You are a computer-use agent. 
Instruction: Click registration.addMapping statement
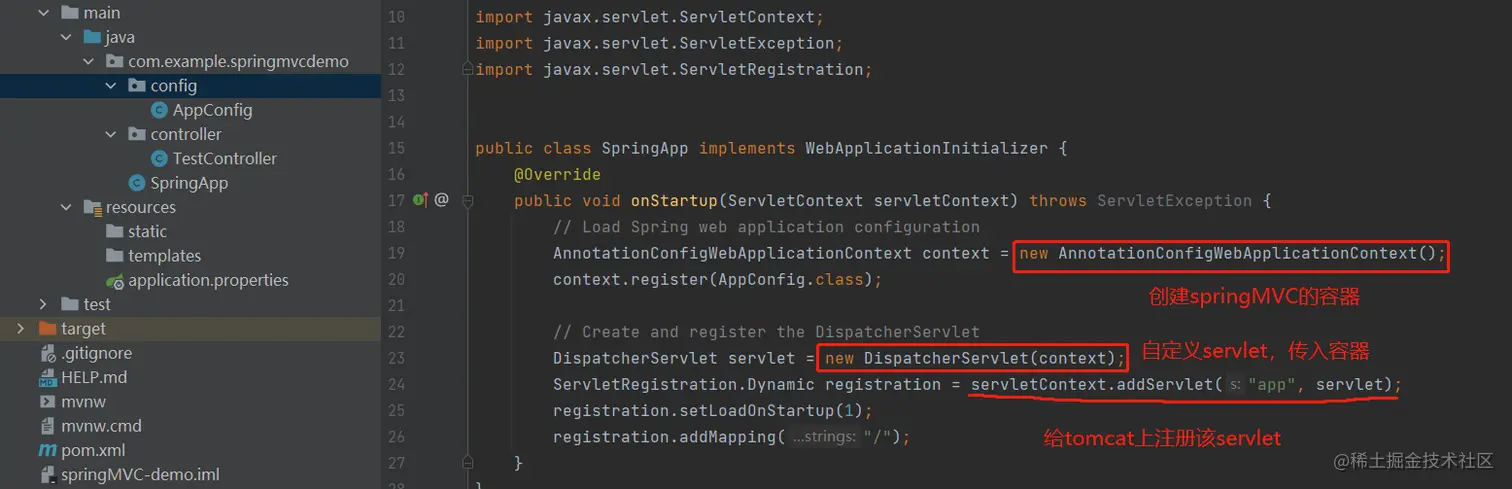732,437
